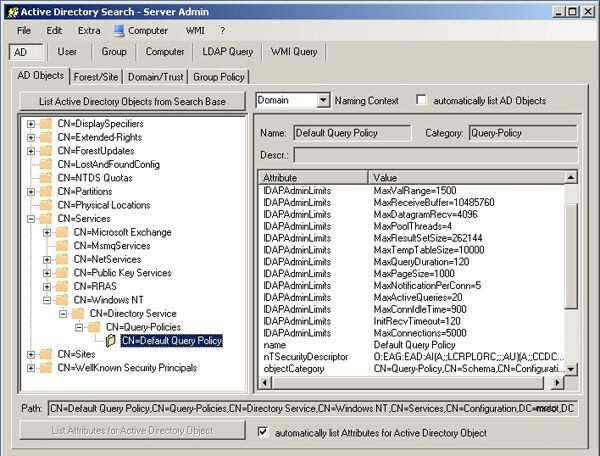Click the CN=Sites folder icon
This screenshot has height=456, width=600.
coord(47,354)
